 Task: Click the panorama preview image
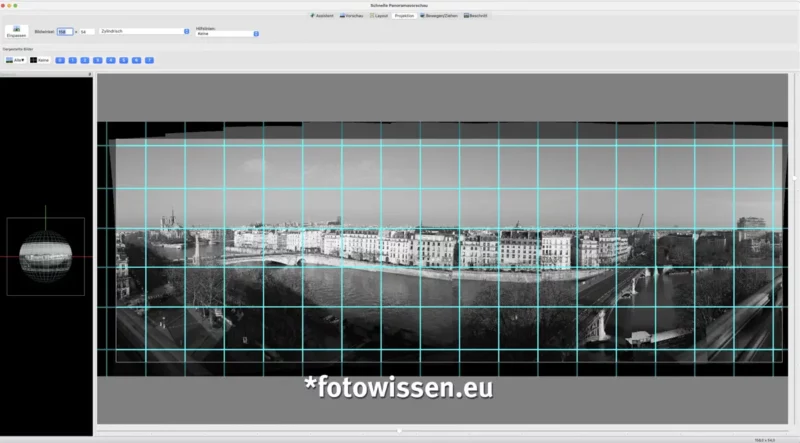tap(442, 249)
